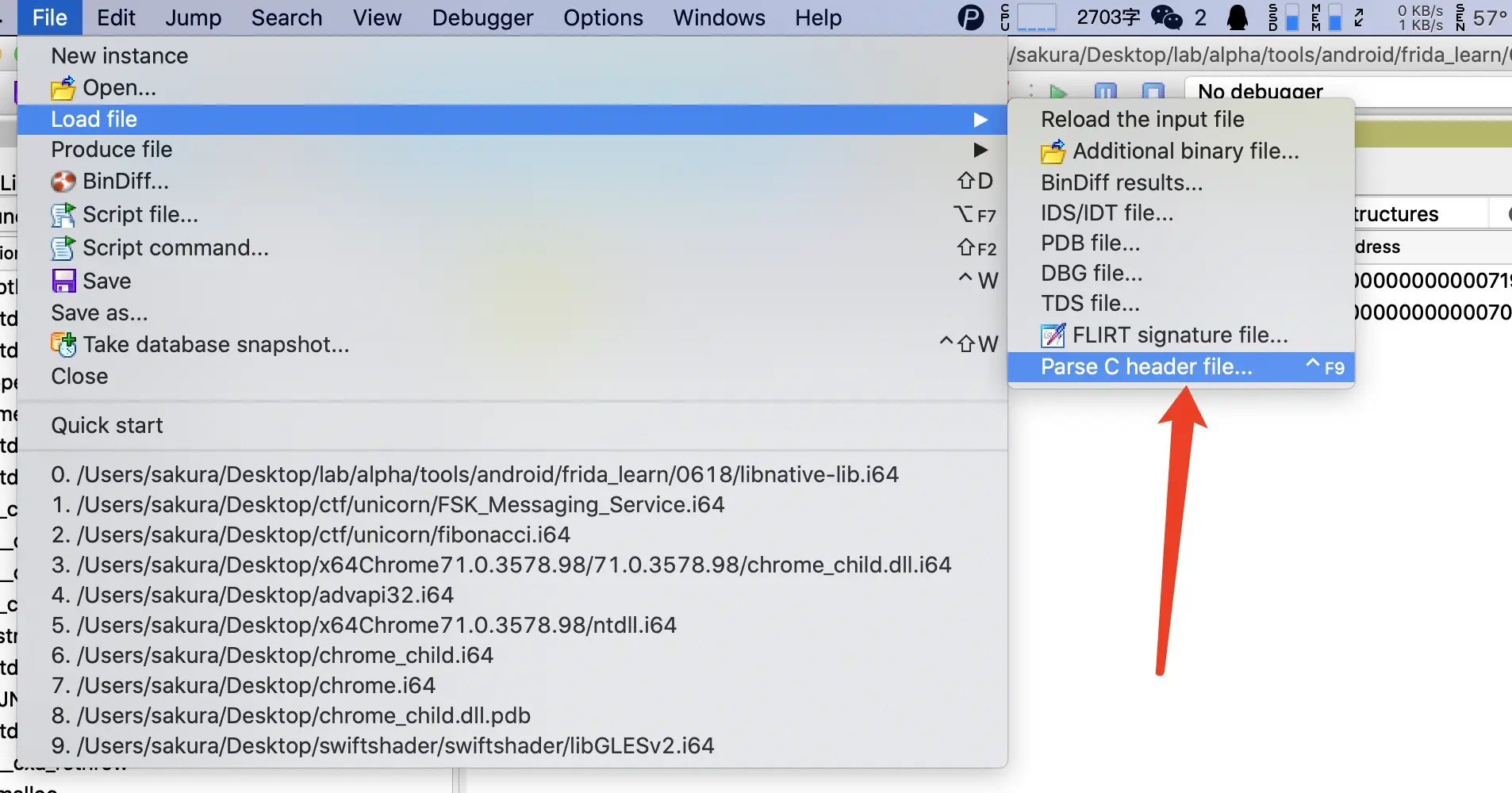Select Script command... entry
This screenshot has height=793, width=1512.
512,248
